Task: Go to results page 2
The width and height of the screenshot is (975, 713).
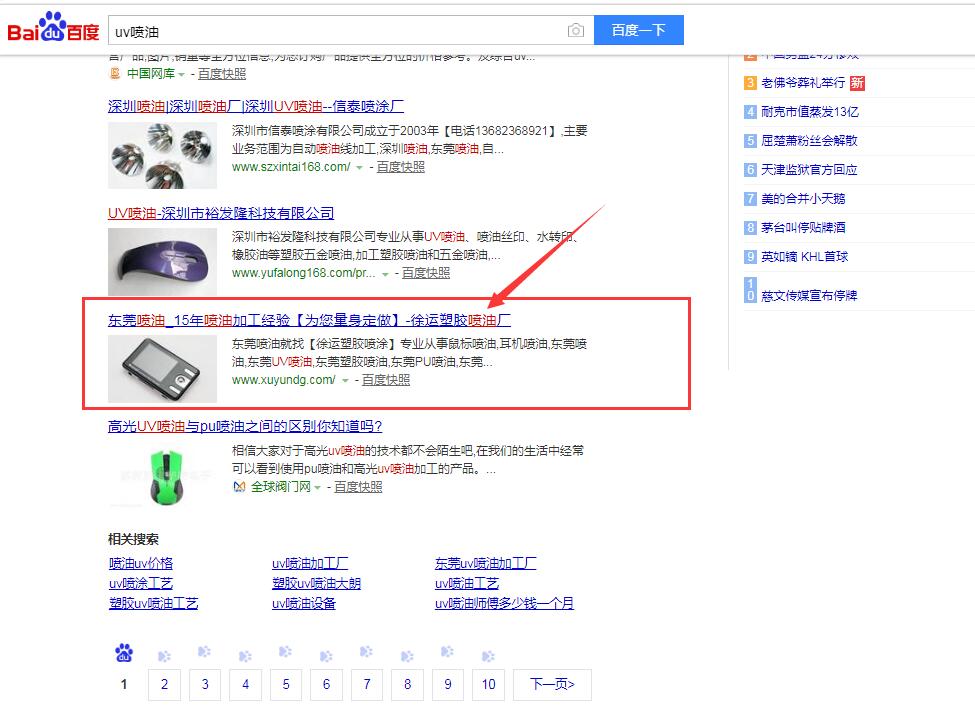Action: (164, 685)
